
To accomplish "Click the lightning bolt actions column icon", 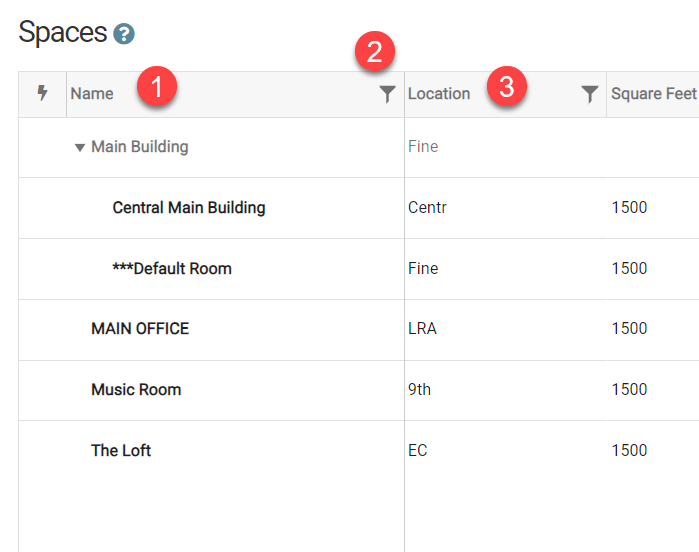I will pos(42,93).
